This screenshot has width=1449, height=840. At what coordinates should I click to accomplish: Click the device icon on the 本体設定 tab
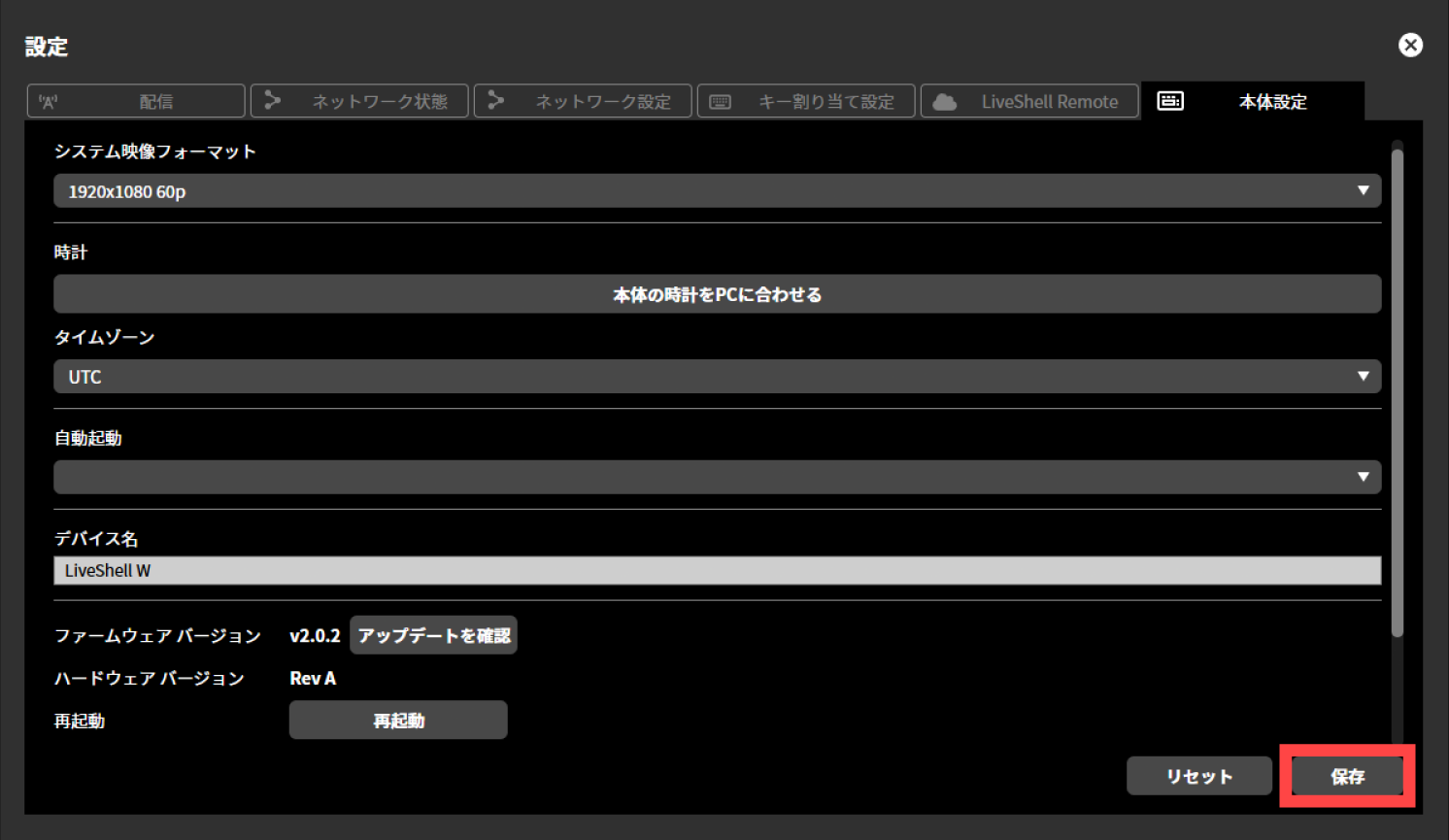pos(1171,100)
